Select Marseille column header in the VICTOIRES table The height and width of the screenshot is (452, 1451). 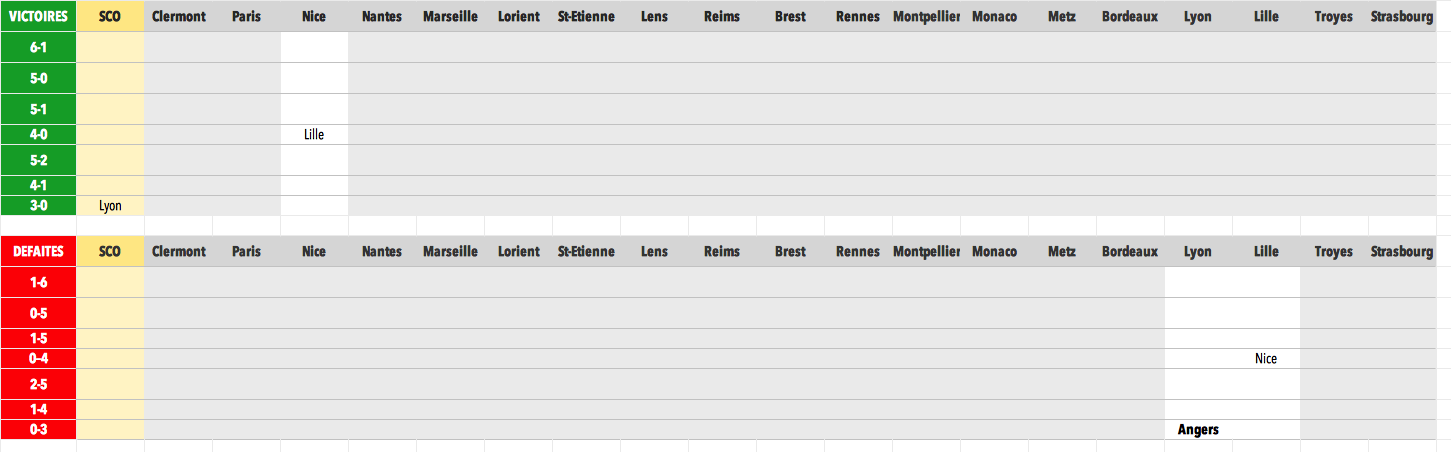450,16
